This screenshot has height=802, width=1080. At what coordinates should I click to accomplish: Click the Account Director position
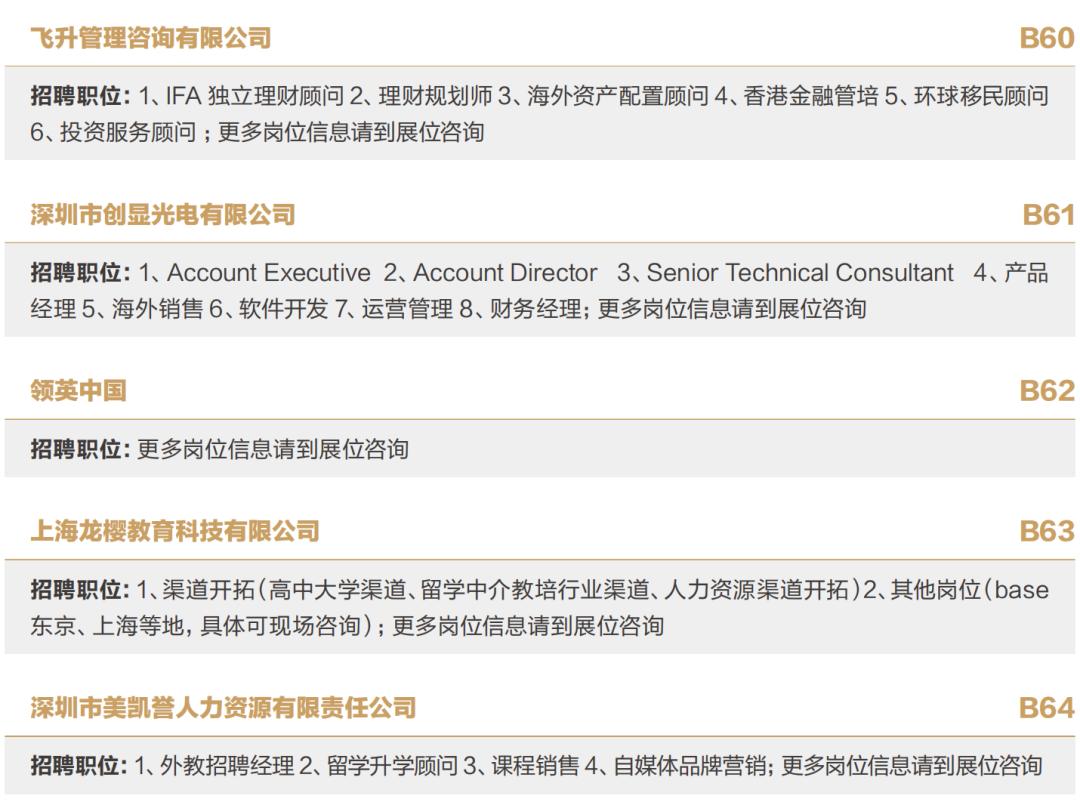[505, 273]
